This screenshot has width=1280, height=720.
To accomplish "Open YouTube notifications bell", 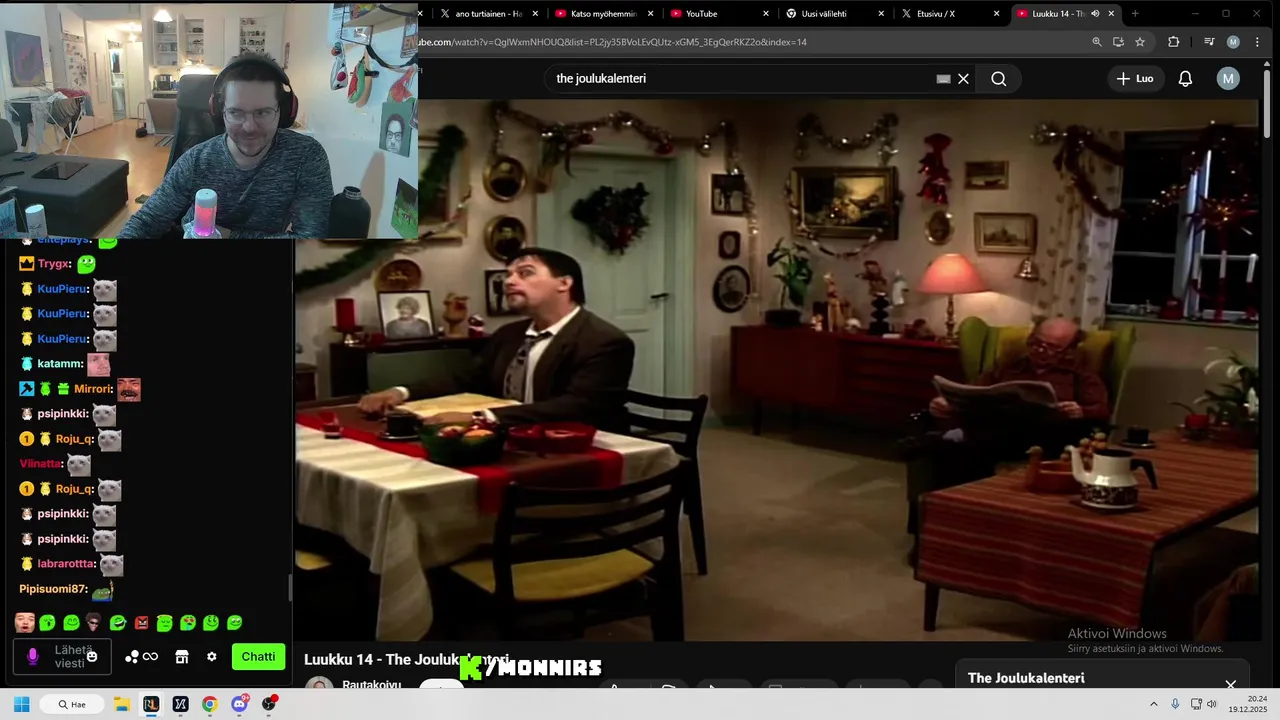I will [x=1185, y=79].
